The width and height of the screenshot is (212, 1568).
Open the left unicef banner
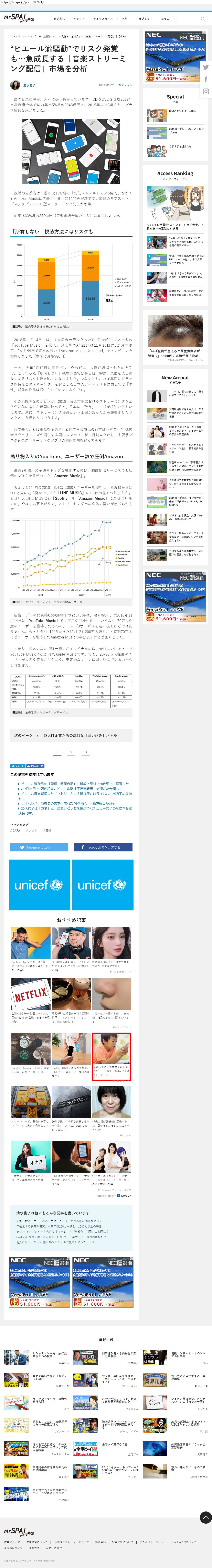click(x=40, y=885)
